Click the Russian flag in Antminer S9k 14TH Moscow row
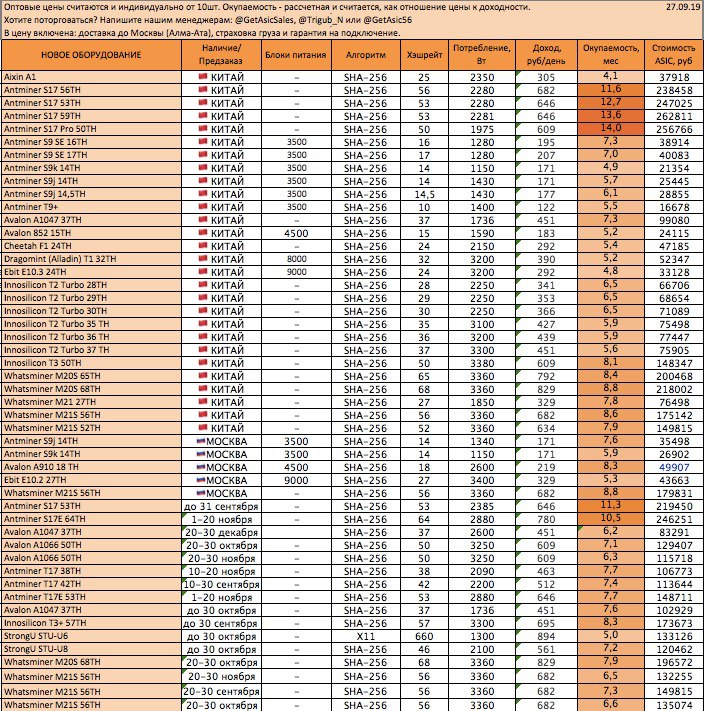The width and height of the screenshot is (704, 711). (200, 454)
